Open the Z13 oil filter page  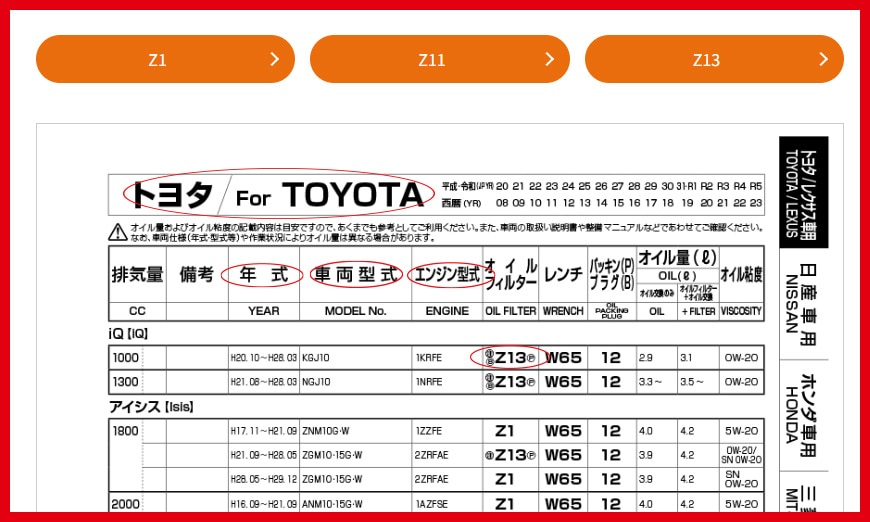pos(706,59)
